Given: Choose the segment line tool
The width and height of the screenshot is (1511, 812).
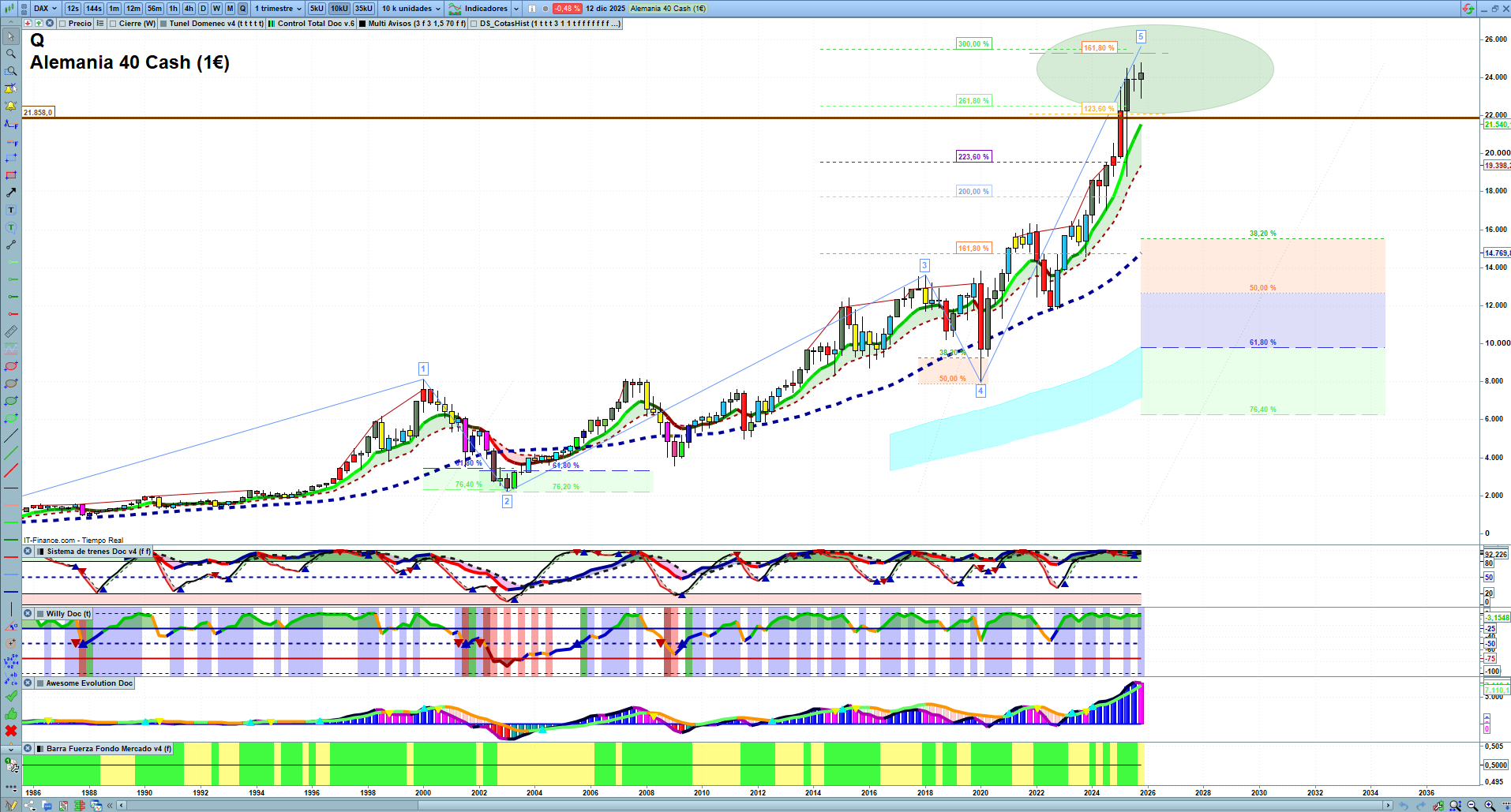Looking at the screenshot, I should pyautogui.click(x=11, y=245).
